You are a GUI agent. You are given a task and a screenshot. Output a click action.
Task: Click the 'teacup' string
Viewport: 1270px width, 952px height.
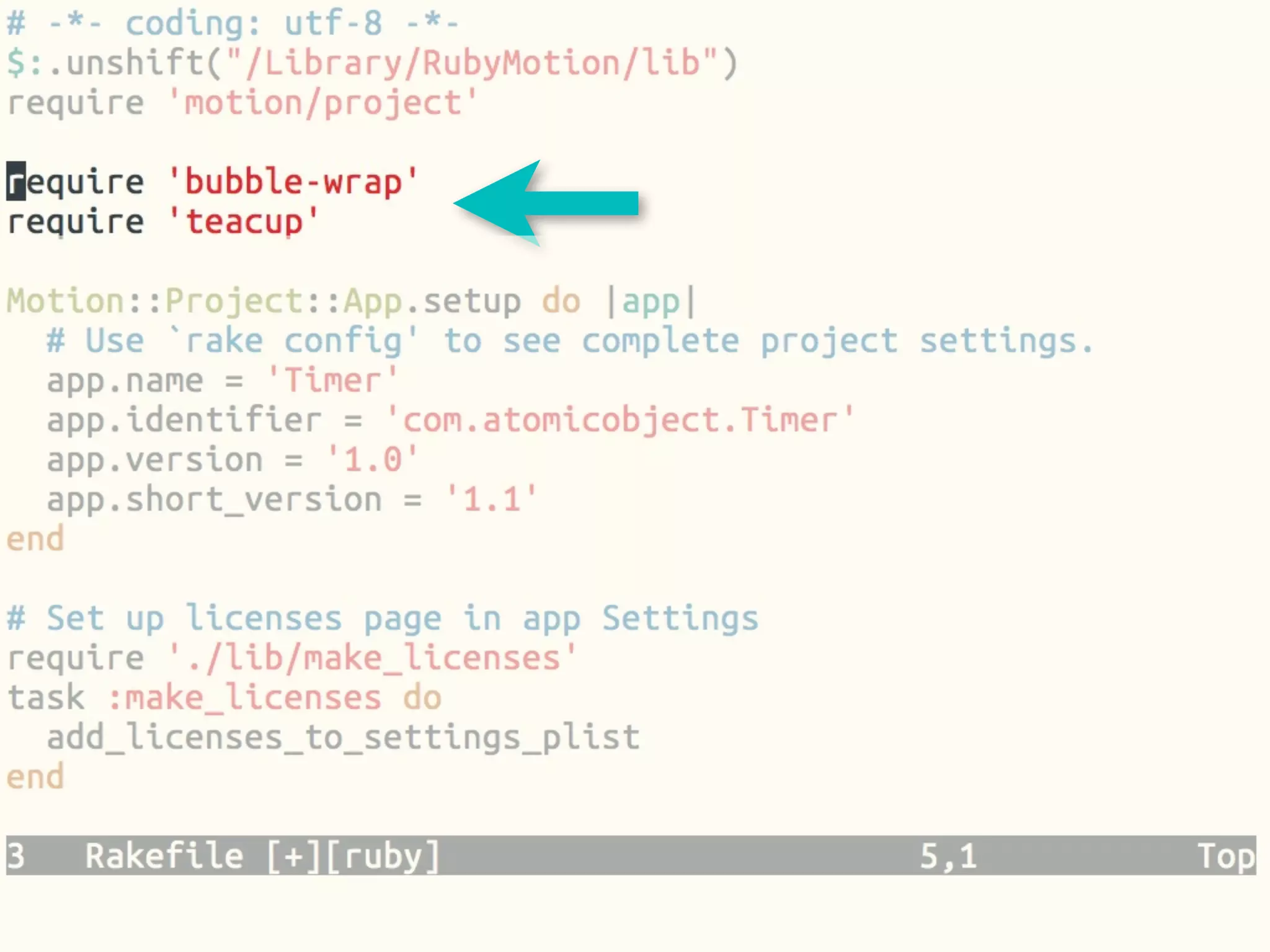click(x=243, y=222)
